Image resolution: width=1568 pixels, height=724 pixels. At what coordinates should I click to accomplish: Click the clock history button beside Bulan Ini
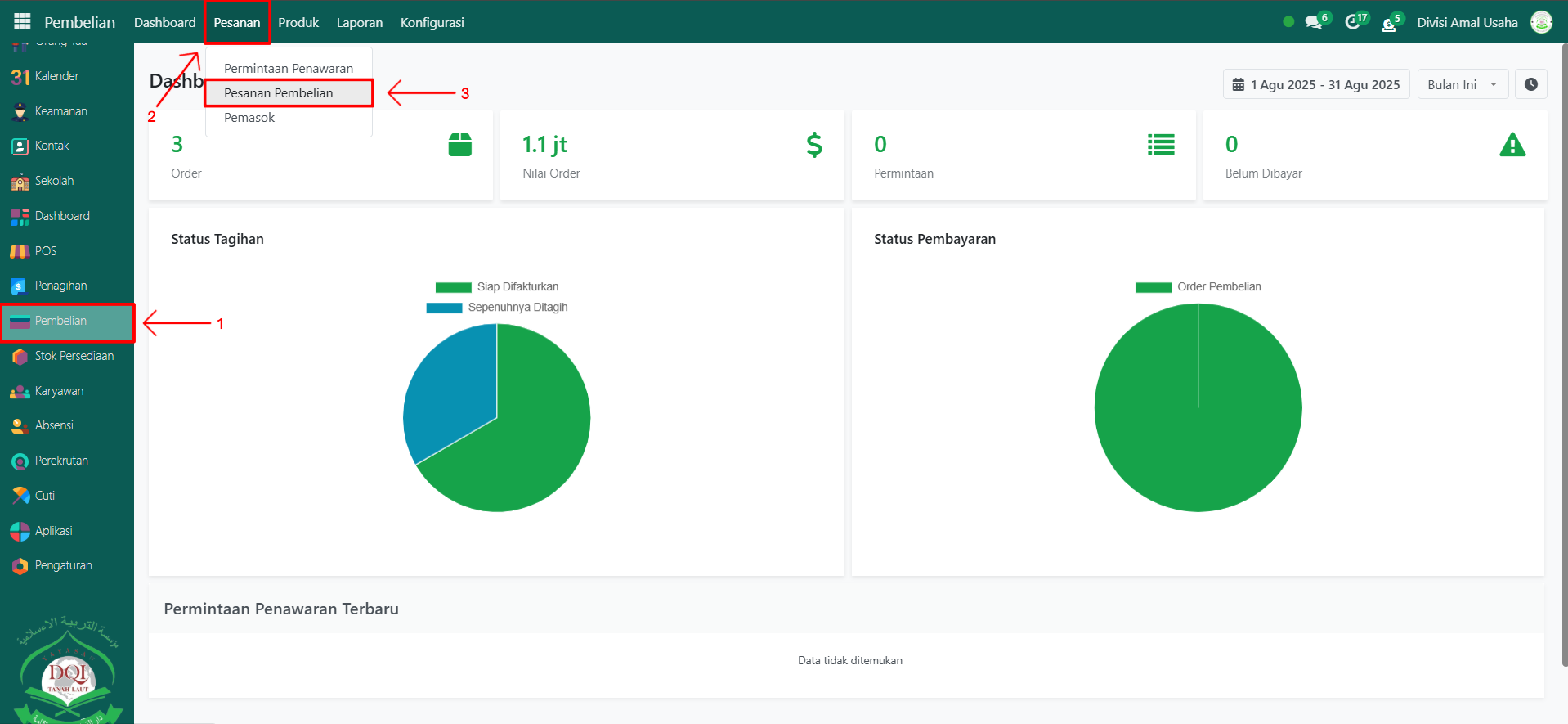pyautogui.click(x=1530, y=84)
